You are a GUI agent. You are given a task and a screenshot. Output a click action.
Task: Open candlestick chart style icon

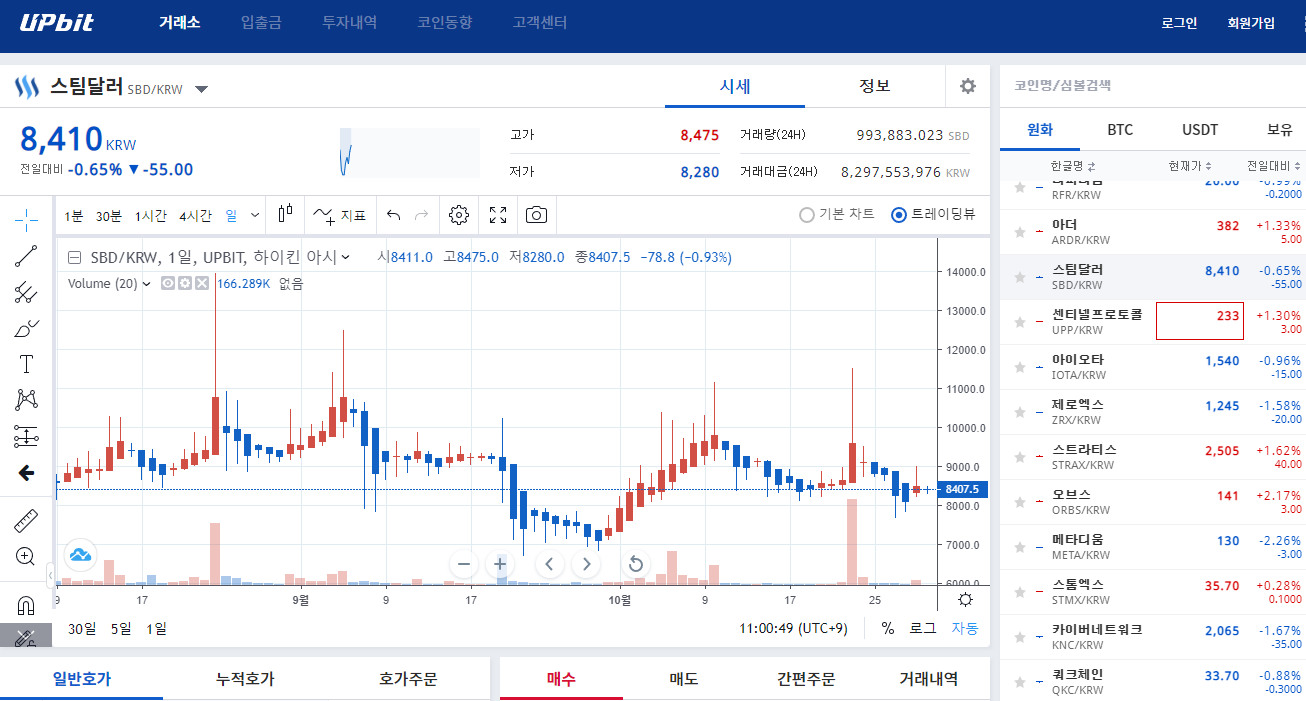click(x=285, y=214)
